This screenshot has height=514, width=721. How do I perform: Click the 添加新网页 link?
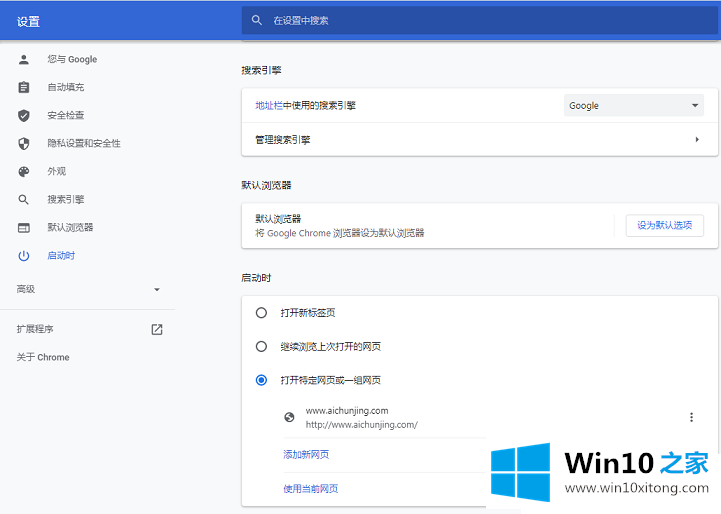pos(306,455)
